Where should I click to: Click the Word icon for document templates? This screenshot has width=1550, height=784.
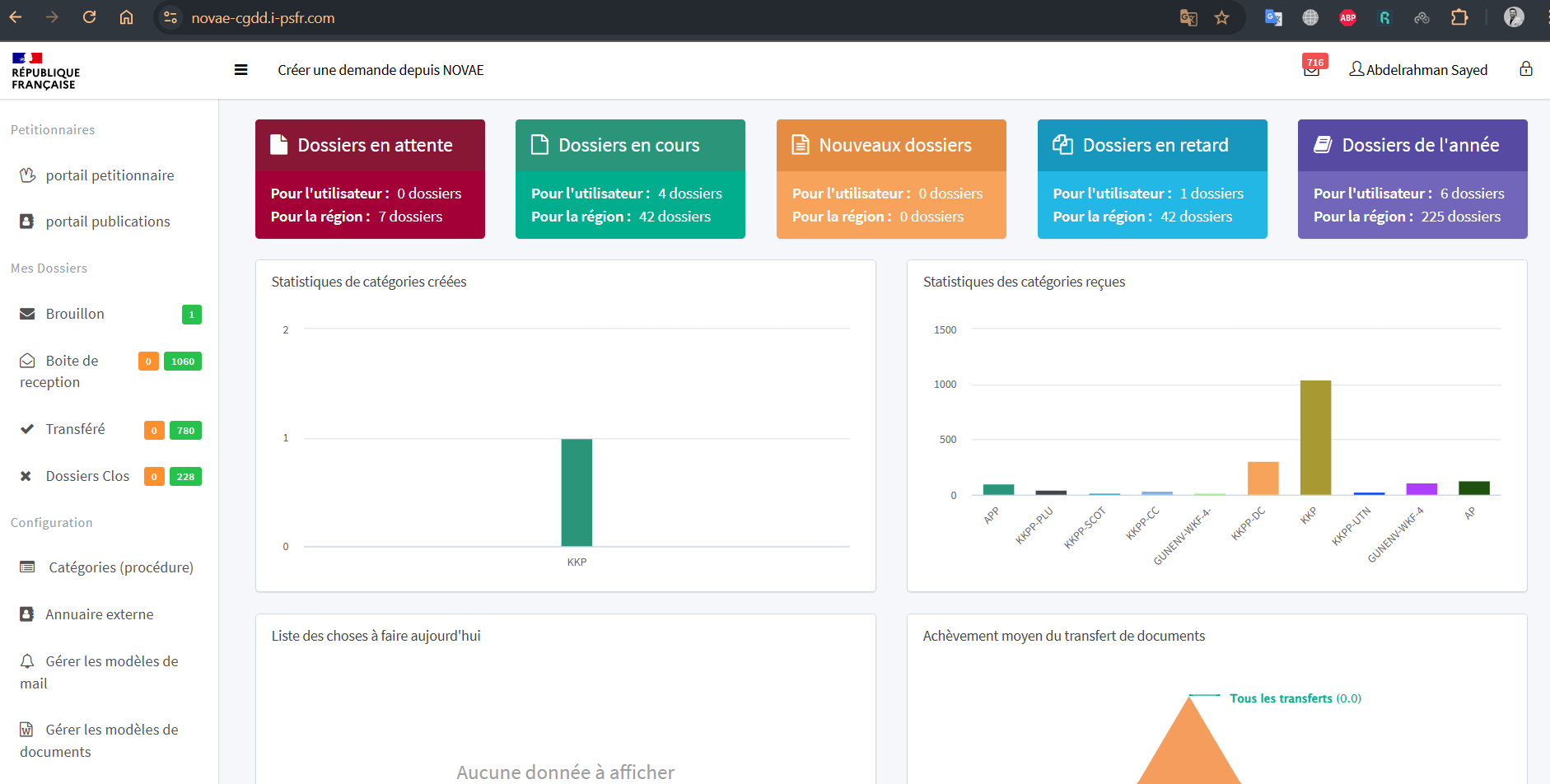pos(26,728)
